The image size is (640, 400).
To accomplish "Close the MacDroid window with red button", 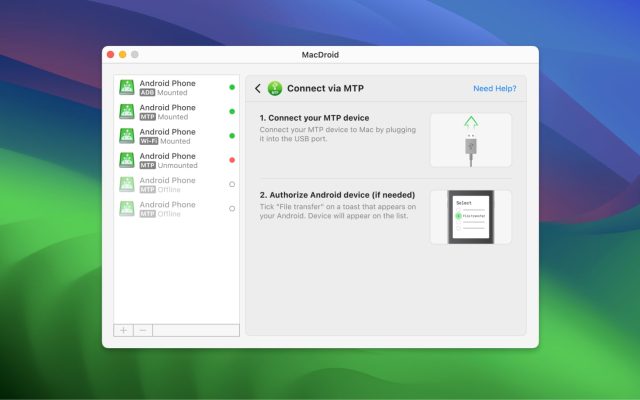I will [111, 55].
